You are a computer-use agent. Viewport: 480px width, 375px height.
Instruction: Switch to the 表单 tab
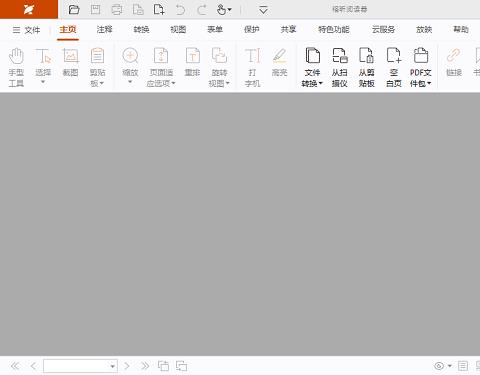click(215, 30)
